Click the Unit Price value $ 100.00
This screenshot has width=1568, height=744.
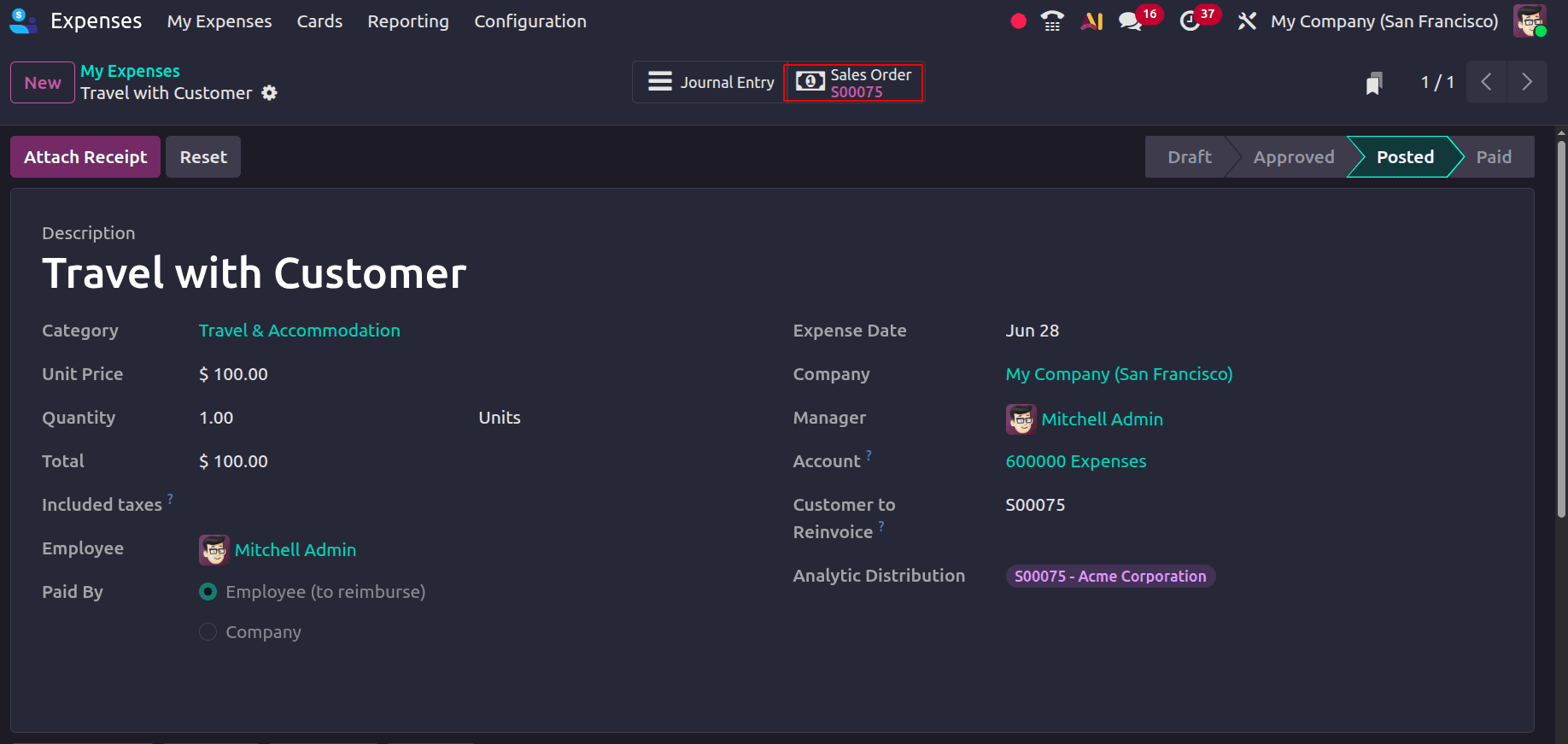tap(233, 374)
